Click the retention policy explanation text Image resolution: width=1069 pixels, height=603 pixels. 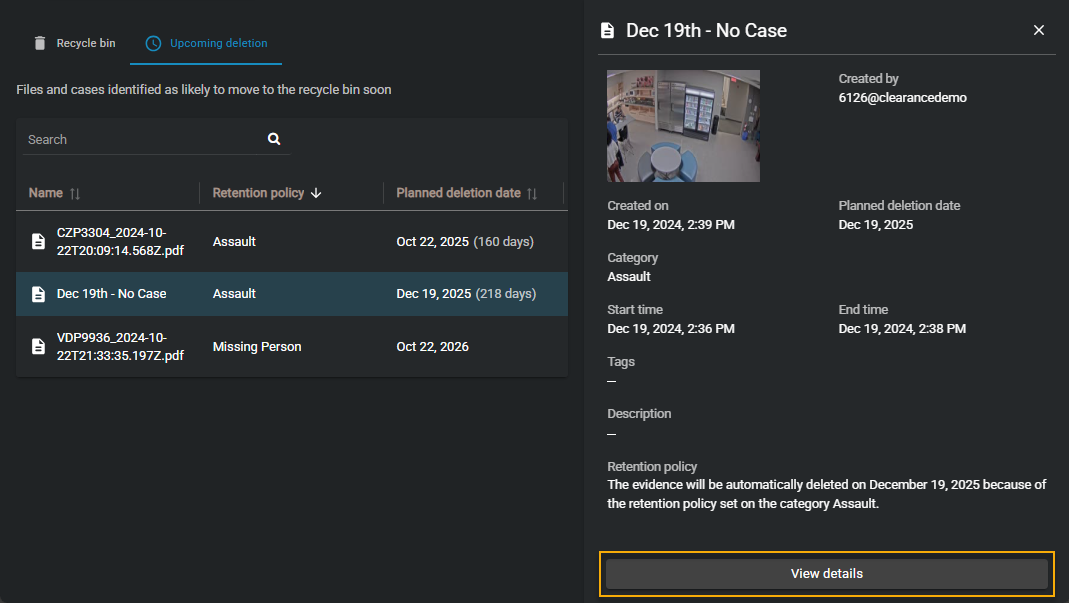[x=826, y=494]
